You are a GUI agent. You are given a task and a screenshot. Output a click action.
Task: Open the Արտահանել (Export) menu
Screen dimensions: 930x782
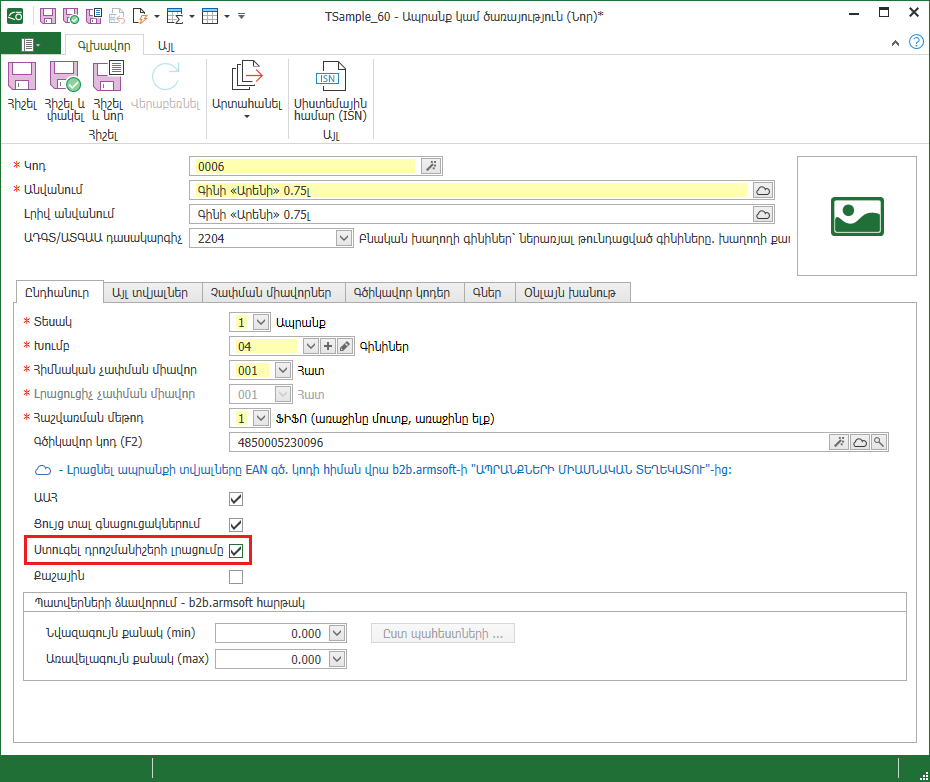point(246,92)
